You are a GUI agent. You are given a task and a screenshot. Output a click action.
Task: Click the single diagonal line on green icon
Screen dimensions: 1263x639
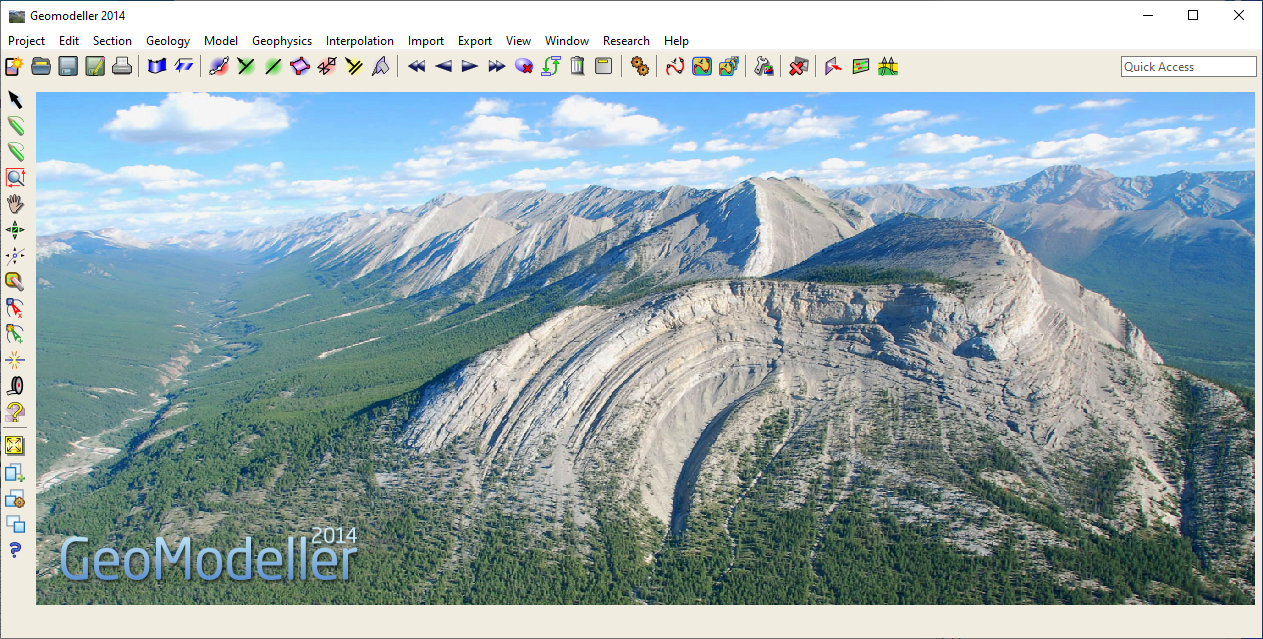(x=273, y=67)
